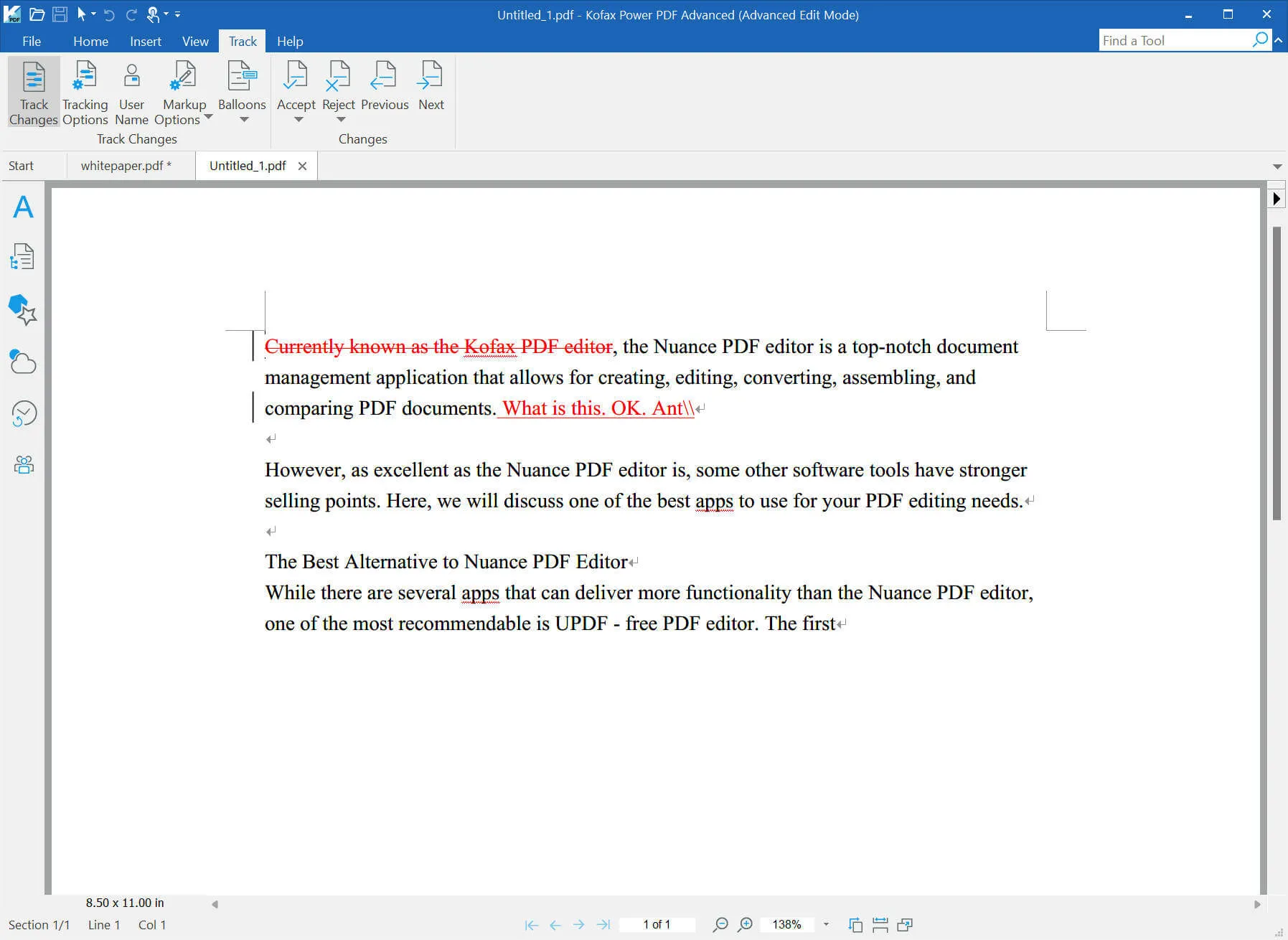Click the overlapping windows icon in status bar

pos(905,925)
